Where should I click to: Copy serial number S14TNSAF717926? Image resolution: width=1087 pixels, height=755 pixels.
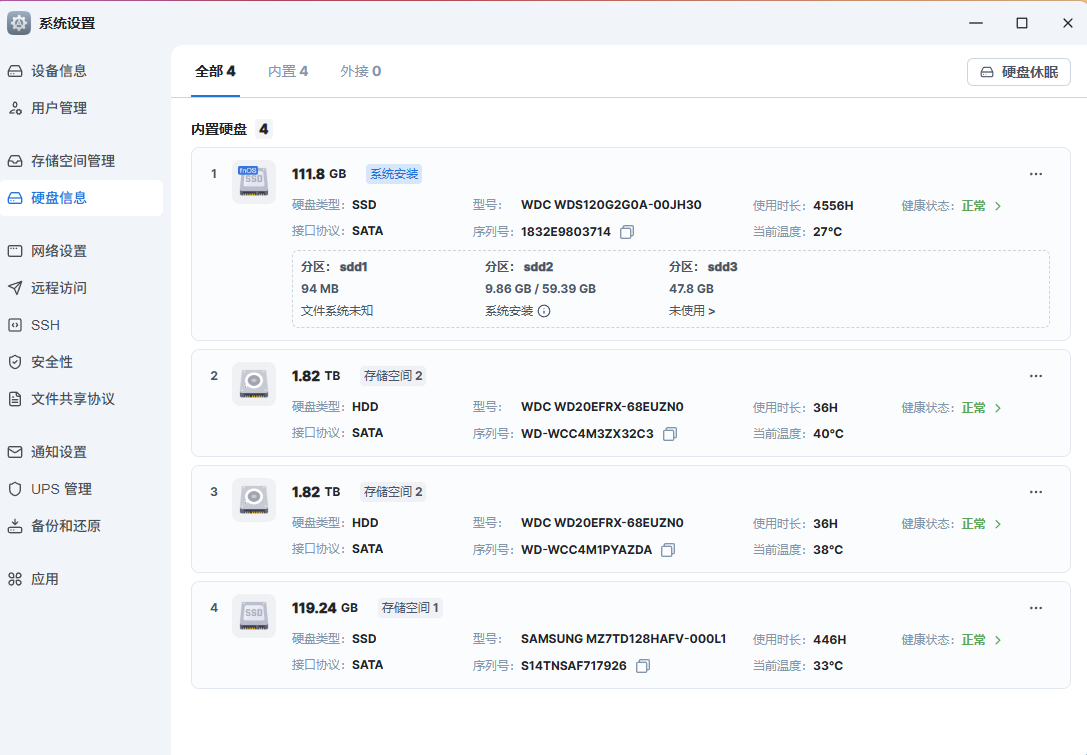tap(643, 666)
